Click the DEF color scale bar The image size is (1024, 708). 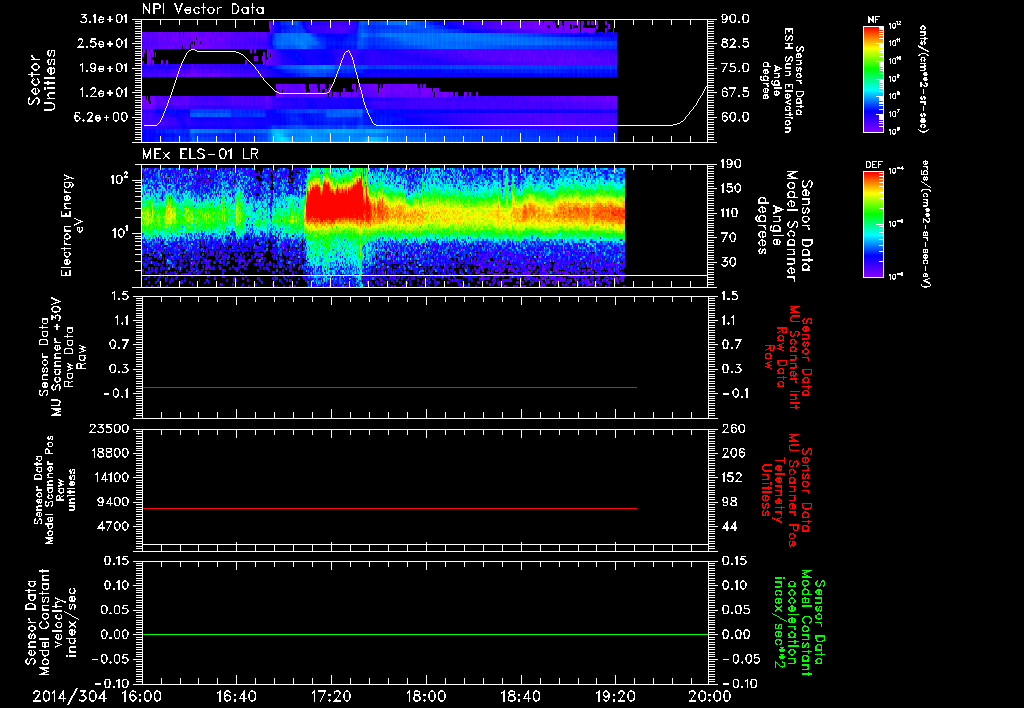pyautogui.click(x=873, y=224)
